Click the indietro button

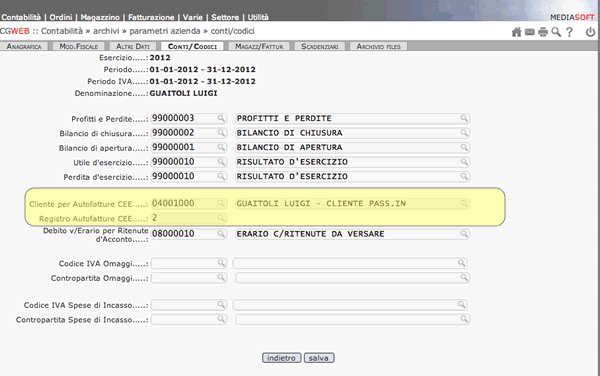coord(282,358)
